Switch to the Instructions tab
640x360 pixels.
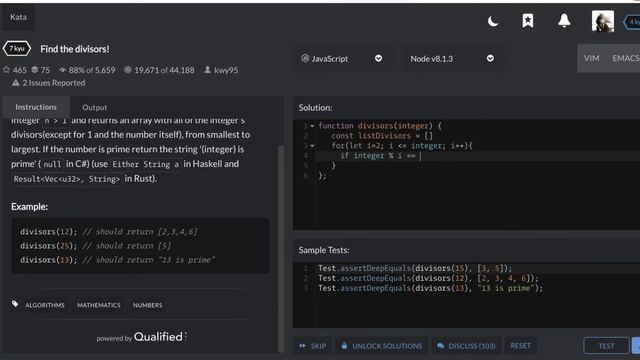pos(36,107)
